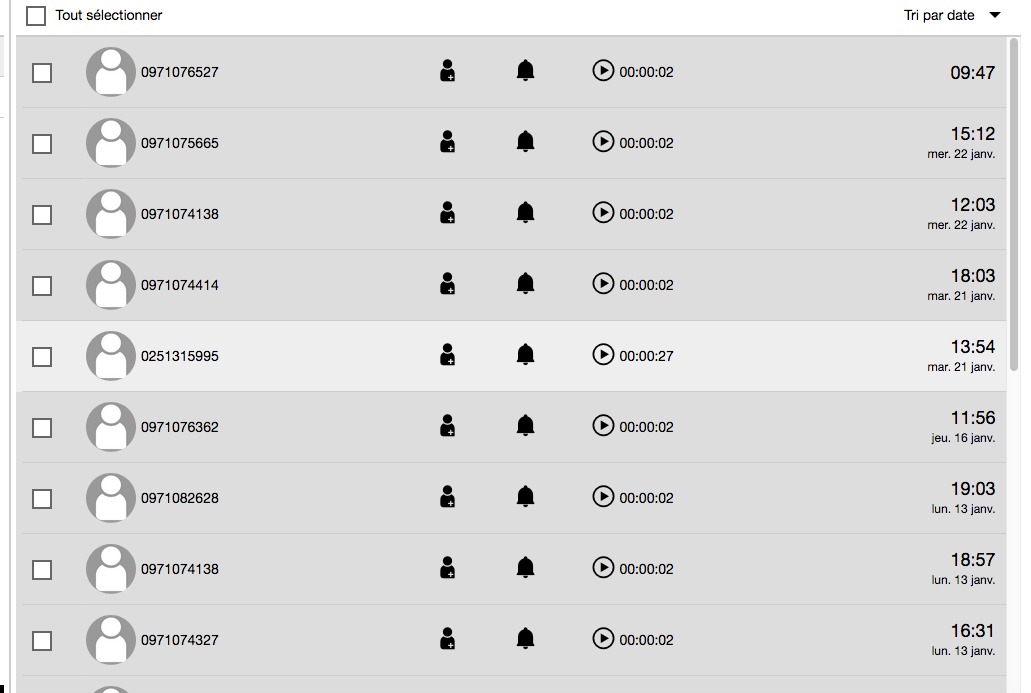Click bell icon for 18:57 call

click(x=525, y=567)
